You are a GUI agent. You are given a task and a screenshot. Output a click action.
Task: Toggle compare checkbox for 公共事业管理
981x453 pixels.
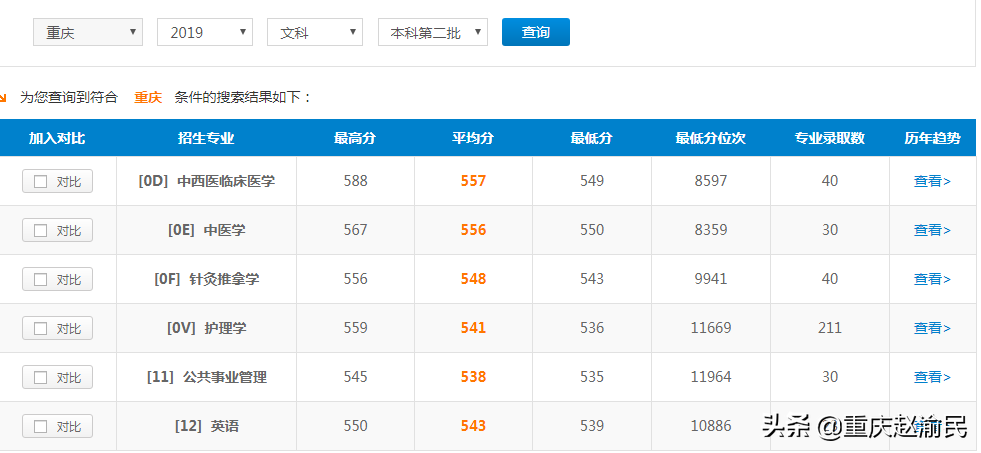tap(41, 378)
